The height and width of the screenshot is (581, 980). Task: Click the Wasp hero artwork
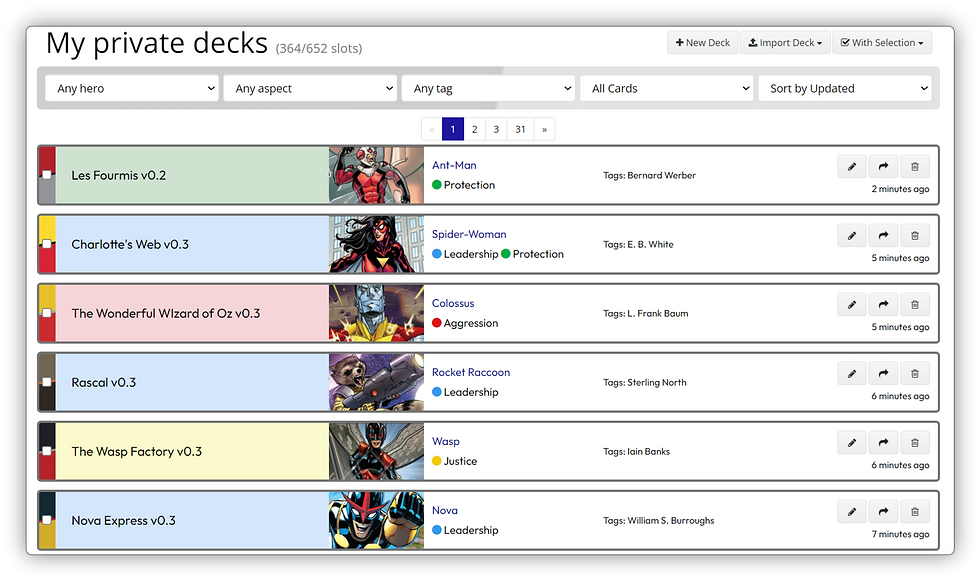point(376,451)
